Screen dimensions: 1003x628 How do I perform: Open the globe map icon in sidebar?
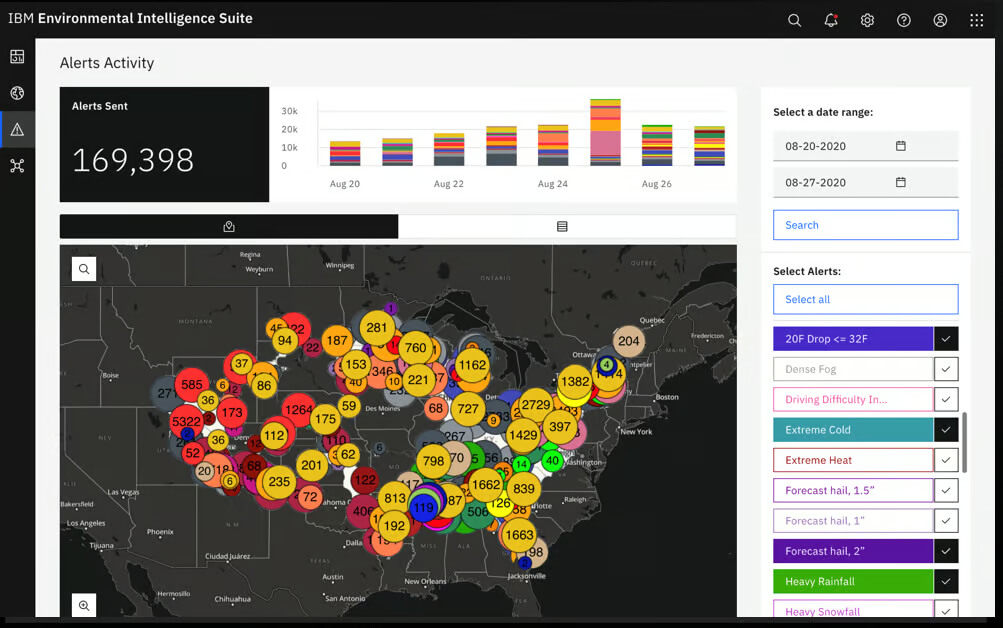(17, 93)
